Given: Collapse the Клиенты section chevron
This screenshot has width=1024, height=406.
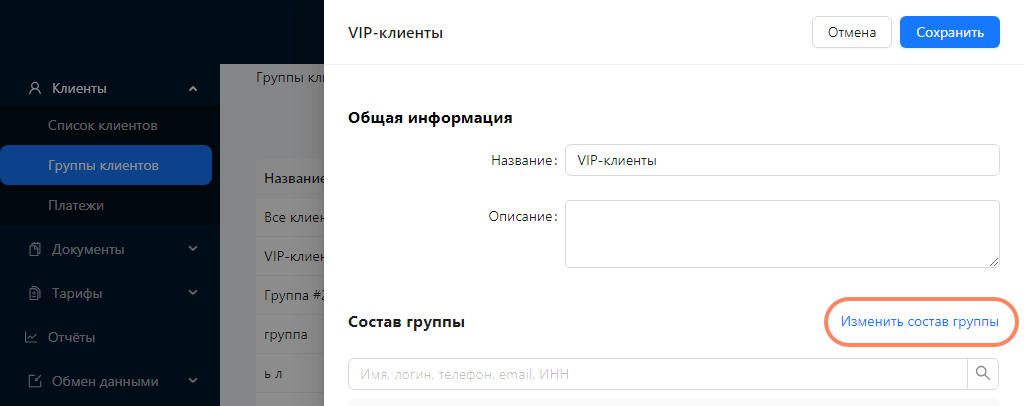Looking at the screenshot, I should (193, 88).
